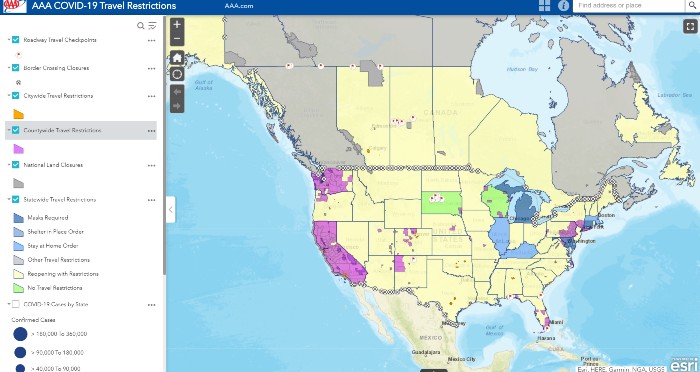
Task: Open options for Citywide Travel Restrictions layer
Action: coord(152,96)
